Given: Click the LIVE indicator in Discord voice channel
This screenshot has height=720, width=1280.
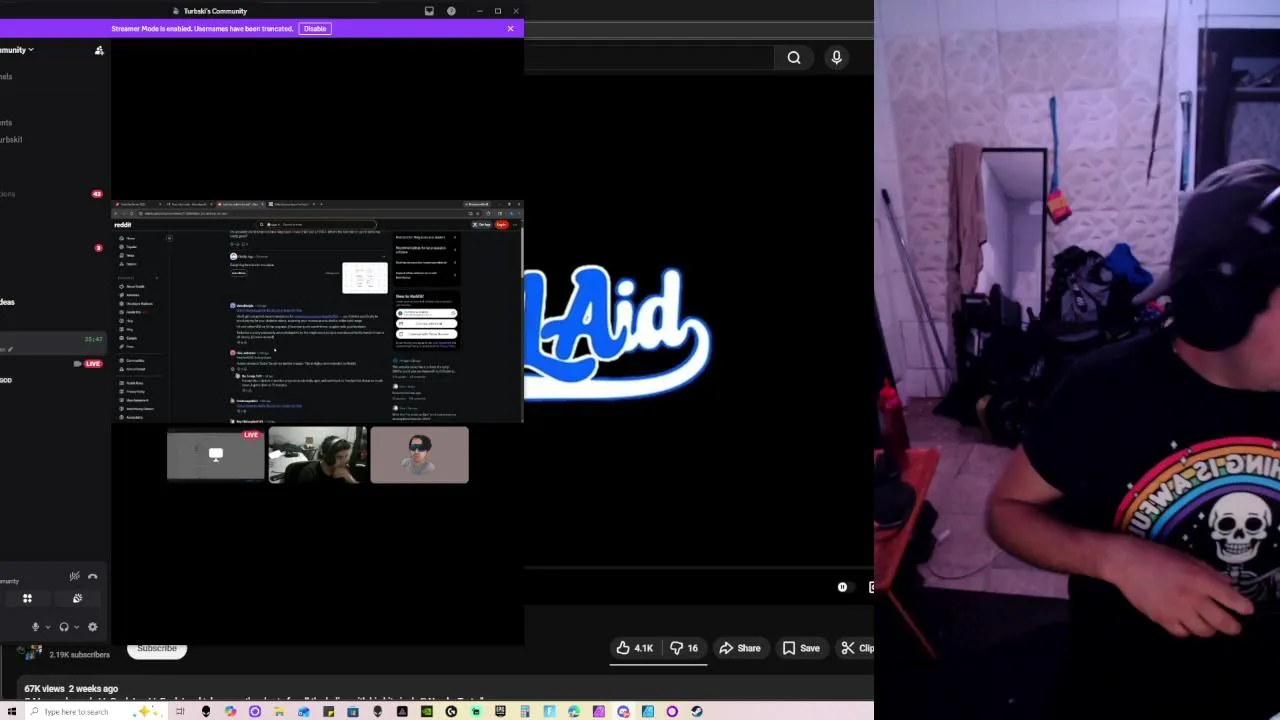Looking at the screenshot, I should 93,364.
